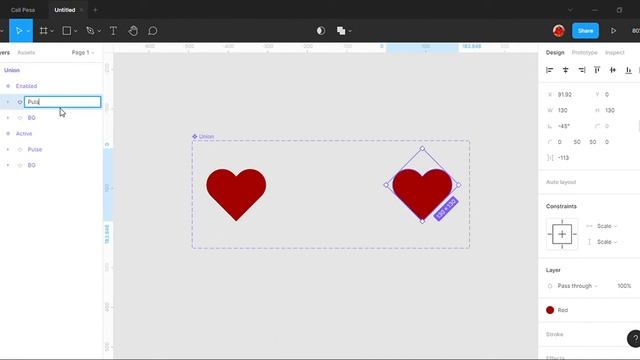
Task: Select the Enabled variant layer
Action: coord(26,86)
